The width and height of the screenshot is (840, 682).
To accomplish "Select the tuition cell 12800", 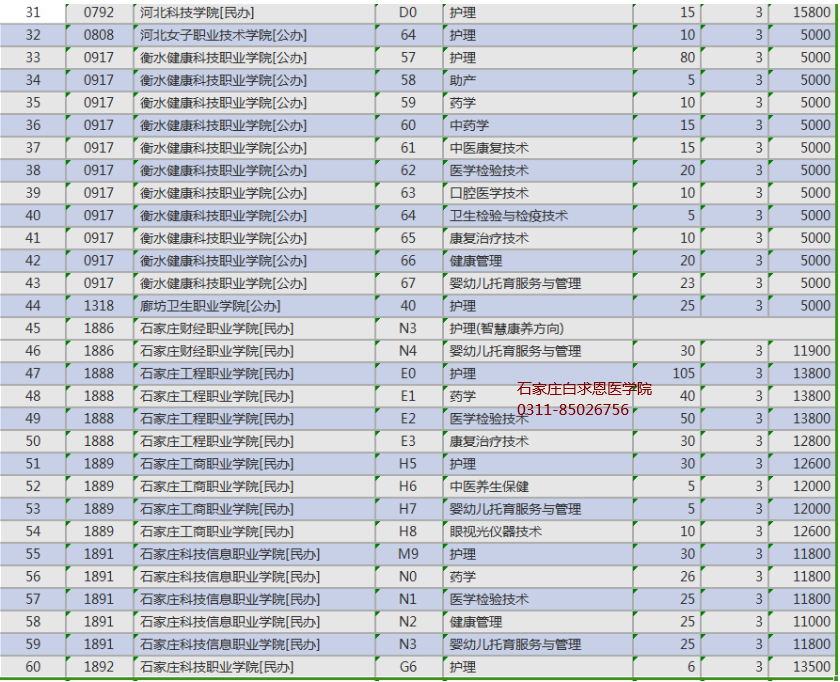I will pyautogui.click(x=802, y=441).
